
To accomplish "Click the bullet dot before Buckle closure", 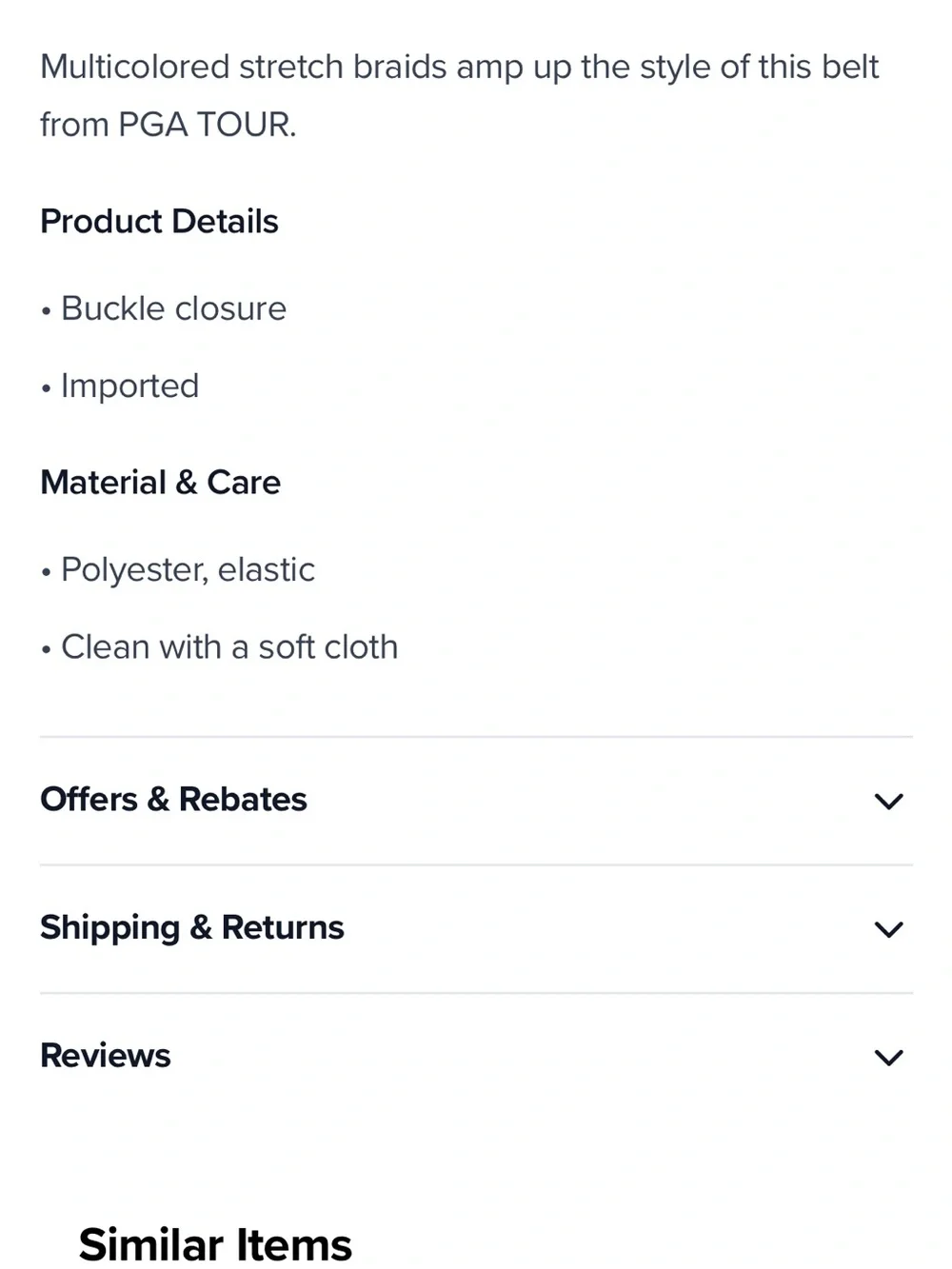I will point(46,311).
